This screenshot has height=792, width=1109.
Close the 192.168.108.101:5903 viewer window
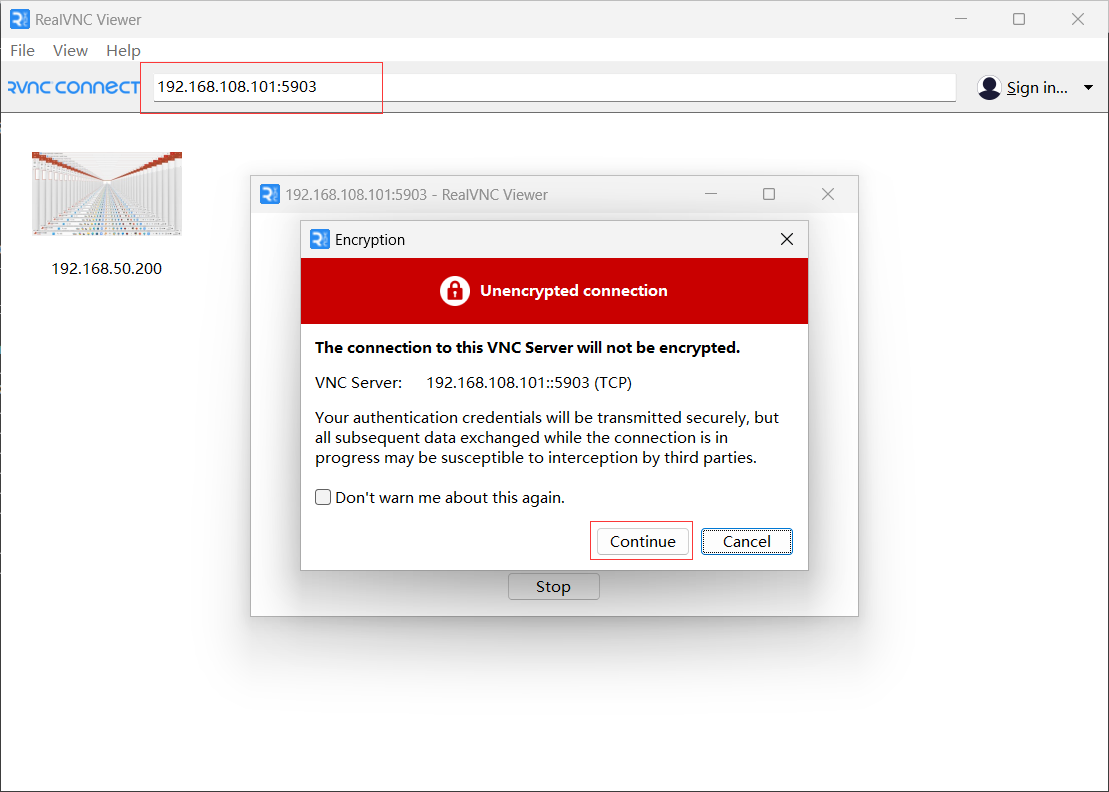(x=828, y=194)
